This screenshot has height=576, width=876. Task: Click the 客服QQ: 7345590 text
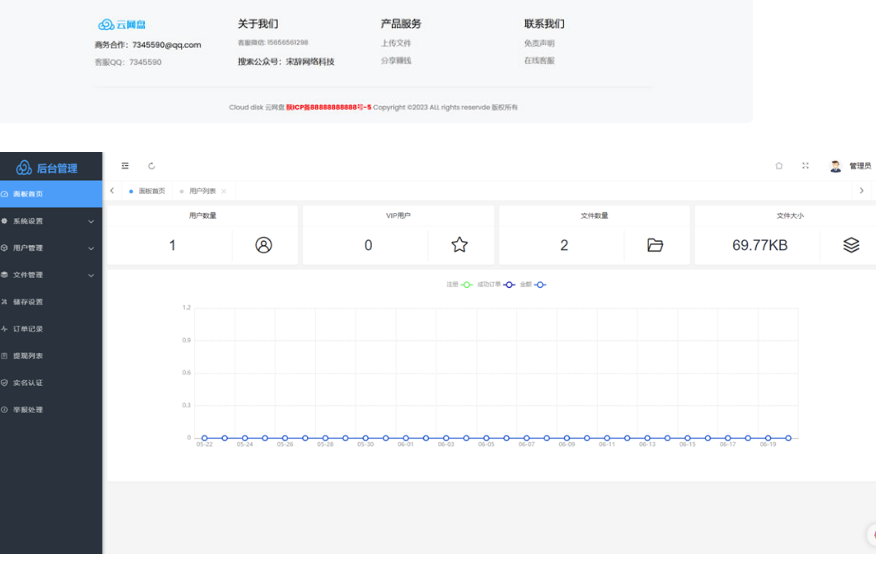128,62
